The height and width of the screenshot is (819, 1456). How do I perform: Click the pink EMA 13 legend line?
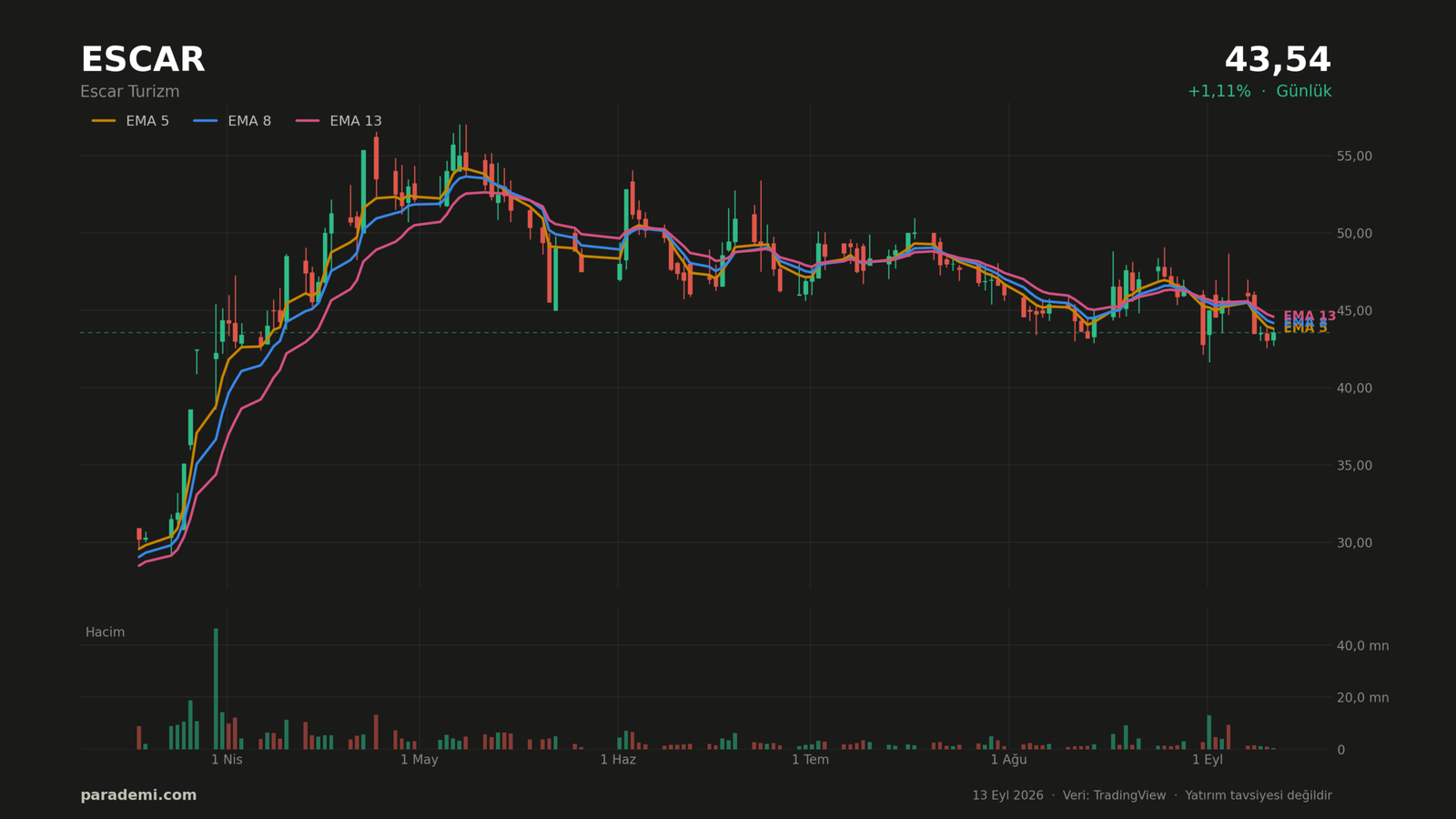pyautogui.click(x=308, y=121)
